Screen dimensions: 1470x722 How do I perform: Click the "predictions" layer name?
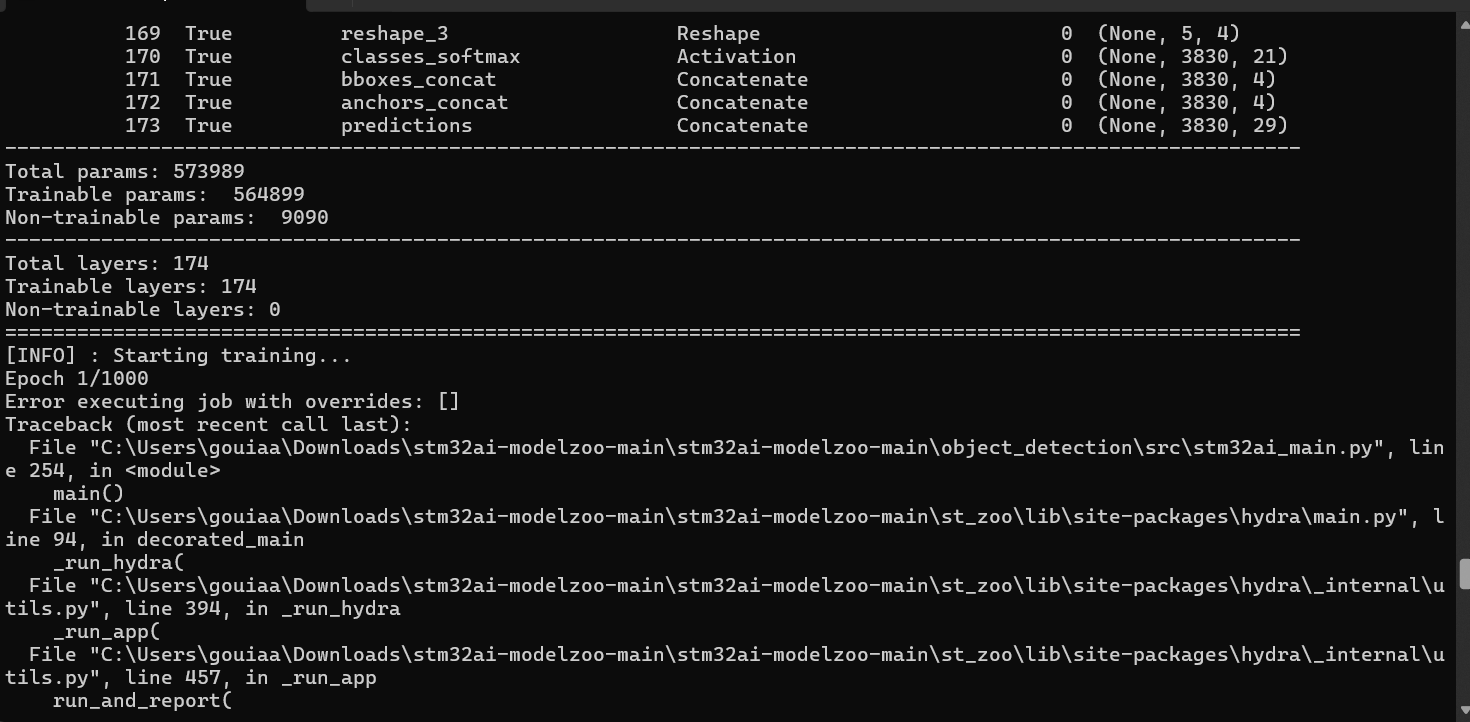tap(406, 126)
